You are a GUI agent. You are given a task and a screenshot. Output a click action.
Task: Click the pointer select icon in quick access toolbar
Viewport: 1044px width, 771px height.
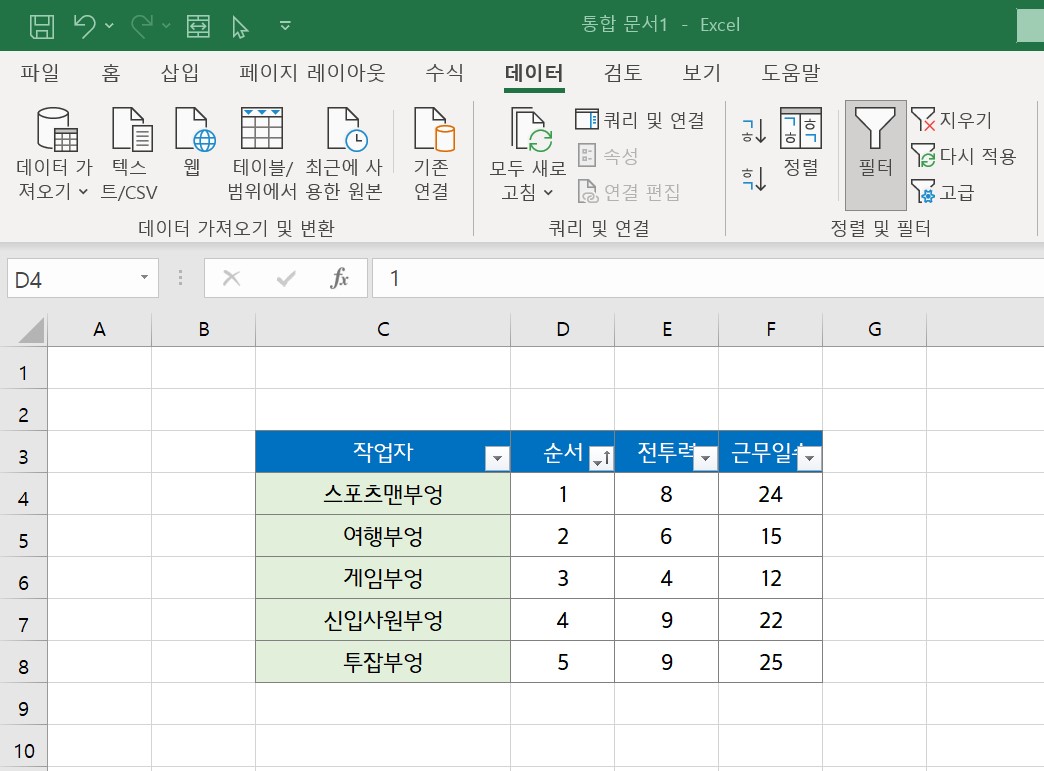(x=240, y=27)
